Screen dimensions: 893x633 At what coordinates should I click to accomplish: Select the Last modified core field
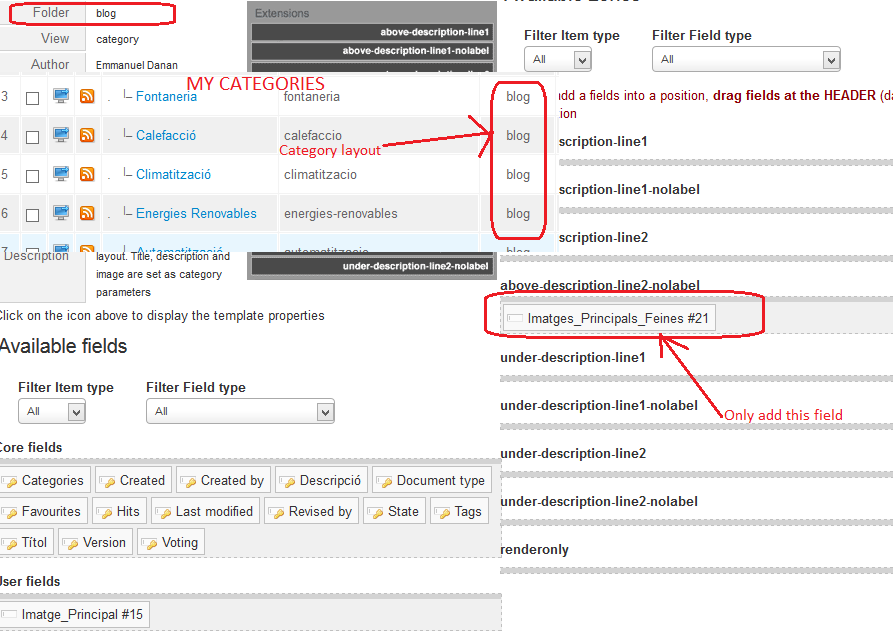point(206,512)
